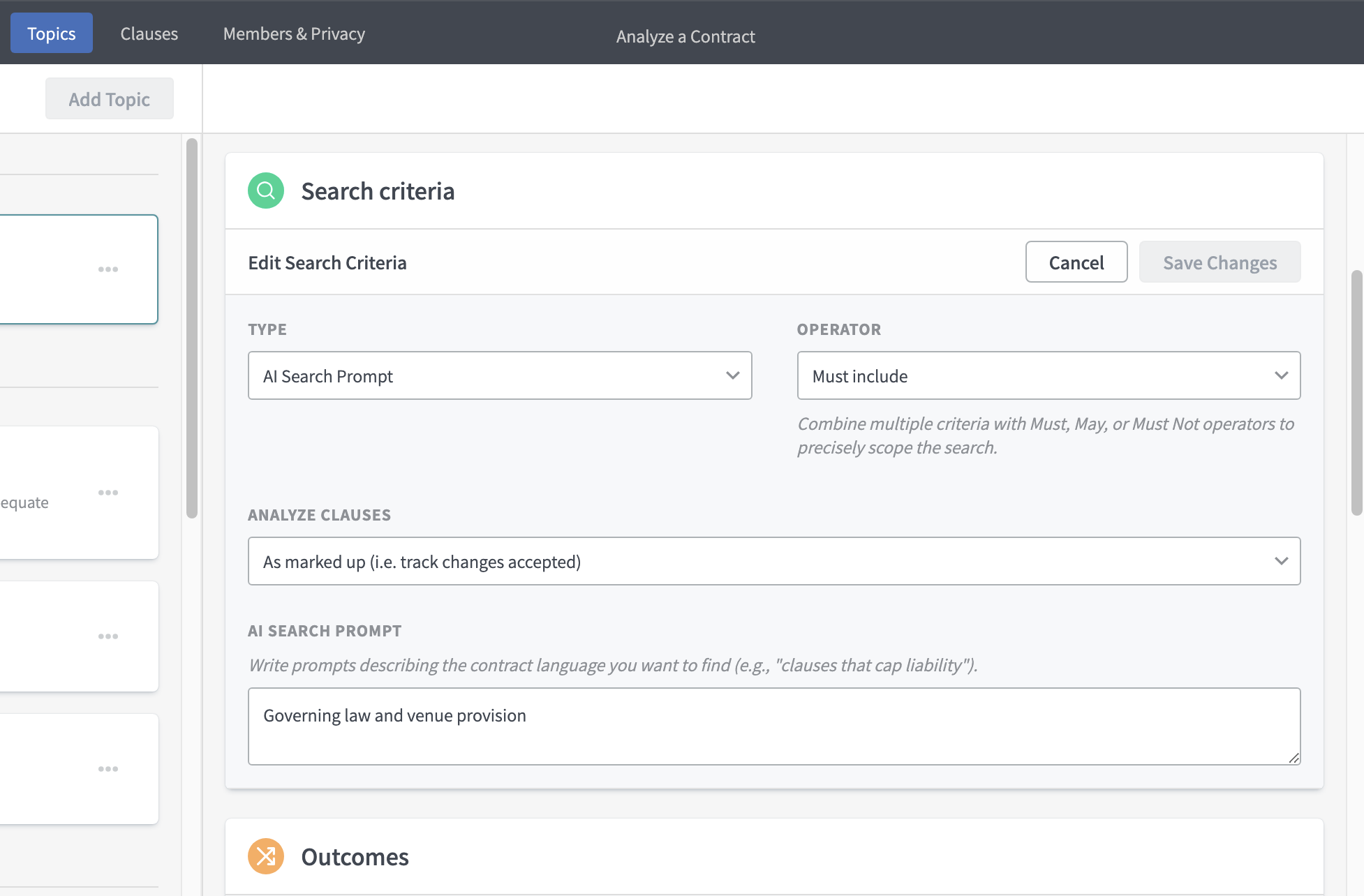This screenshot has width=1364, height=896.
Task: Click the Outcomes section heading
Action: click(x=355, y=857)
